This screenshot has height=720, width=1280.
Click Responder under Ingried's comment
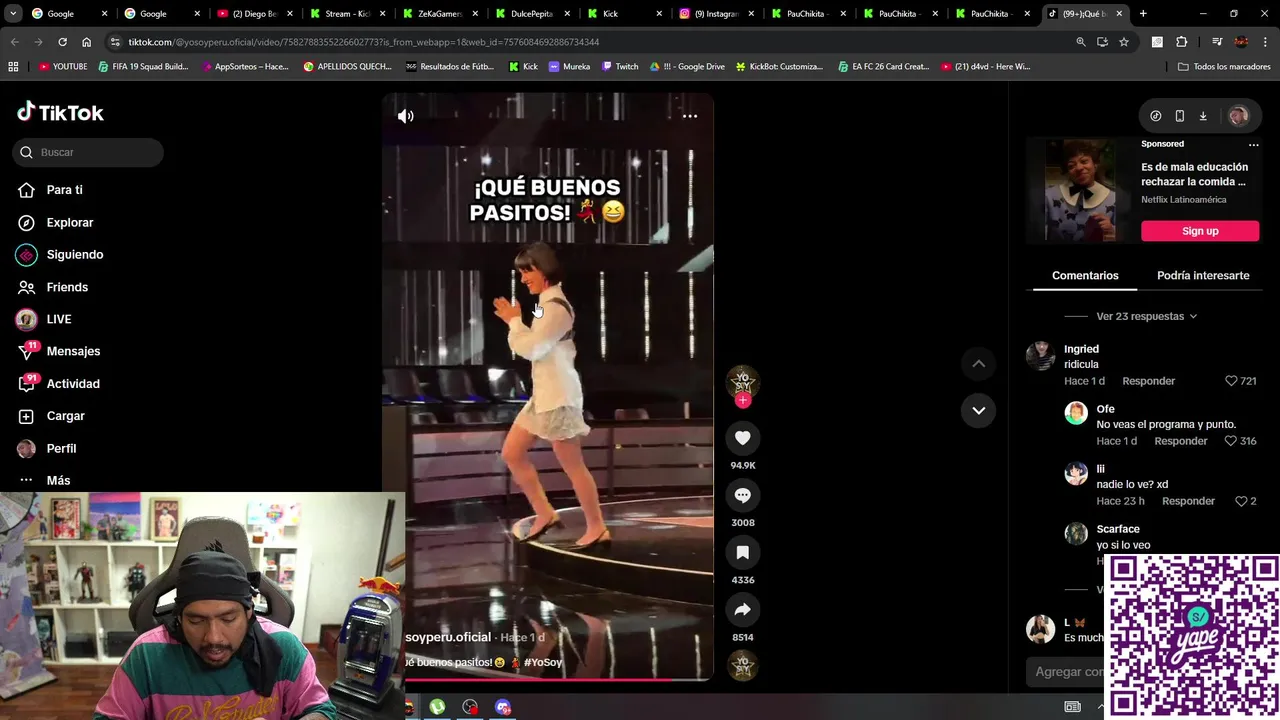pos(1148,381)
